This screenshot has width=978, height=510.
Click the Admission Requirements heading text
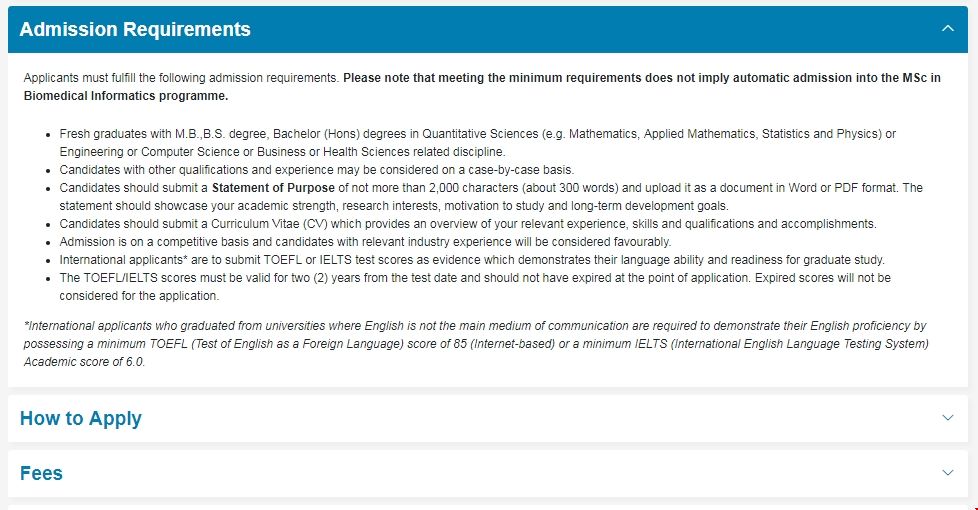(x=135, y=29)
